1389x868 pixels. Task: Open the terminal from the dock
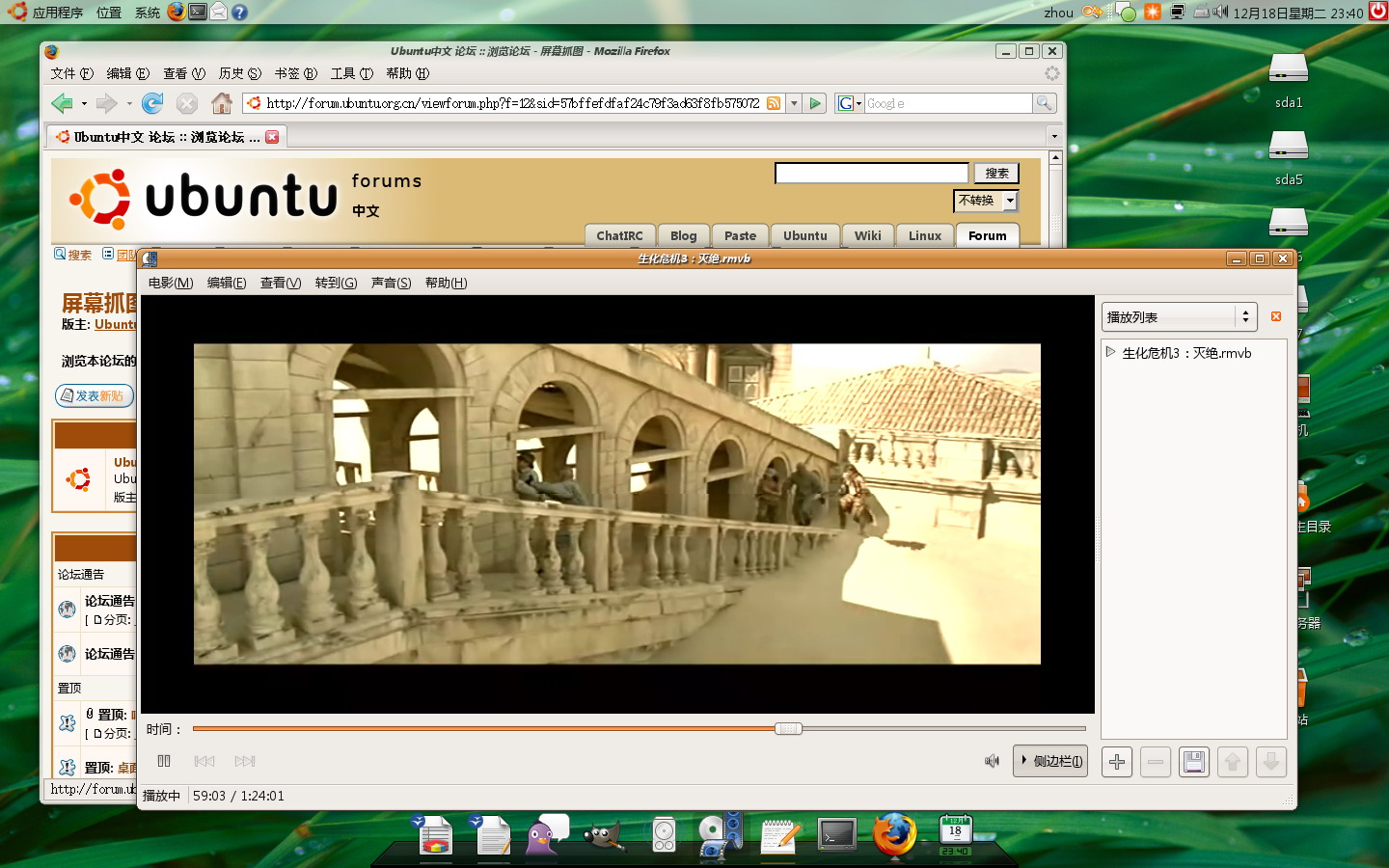pos(836,835)
